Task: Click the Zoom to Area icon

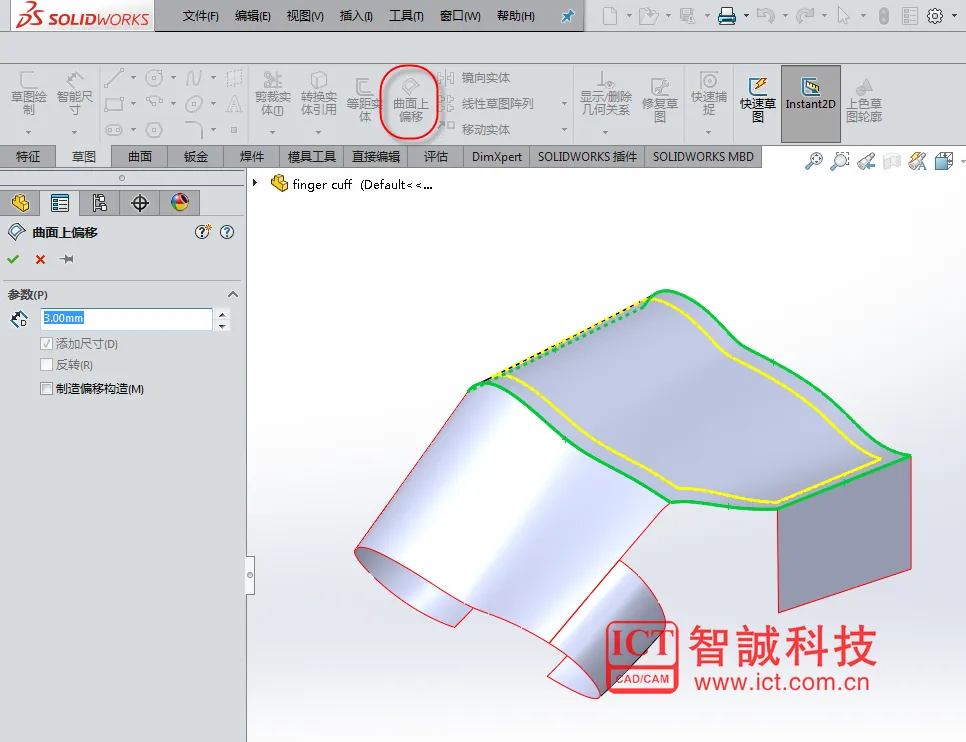Action: coord(840,161)
